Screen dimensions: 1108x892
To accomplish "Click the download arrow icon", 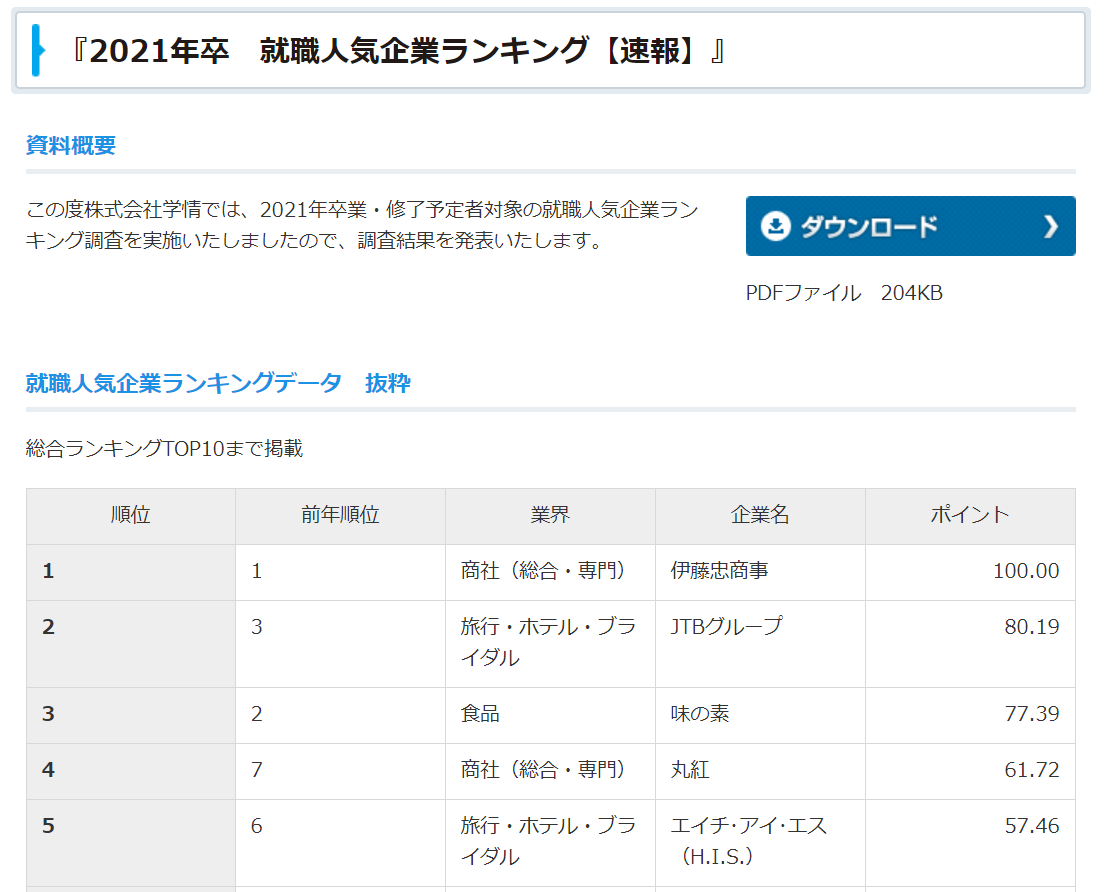I will tap(775, 226).
